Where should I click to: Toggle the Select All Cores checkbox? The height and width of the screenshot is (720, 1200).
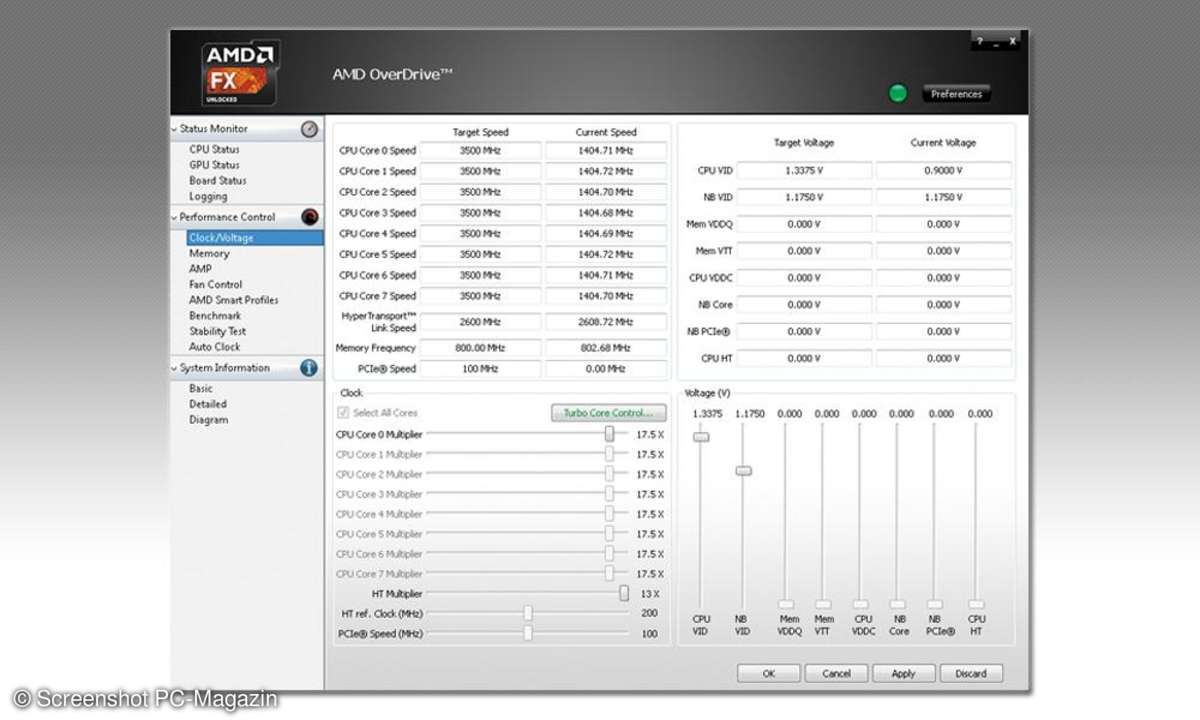(344, 413)
